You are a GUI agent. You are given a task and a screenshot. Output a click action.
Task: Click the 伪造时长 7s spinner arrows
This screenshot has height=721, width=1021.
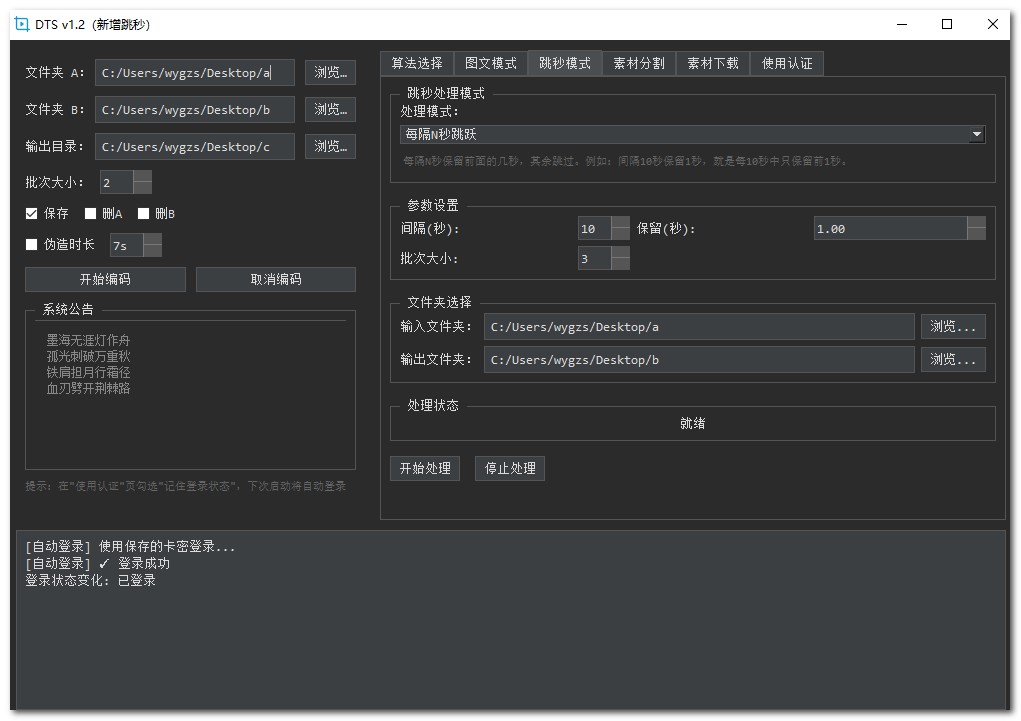pyautogui.click(x=151, y=245)
